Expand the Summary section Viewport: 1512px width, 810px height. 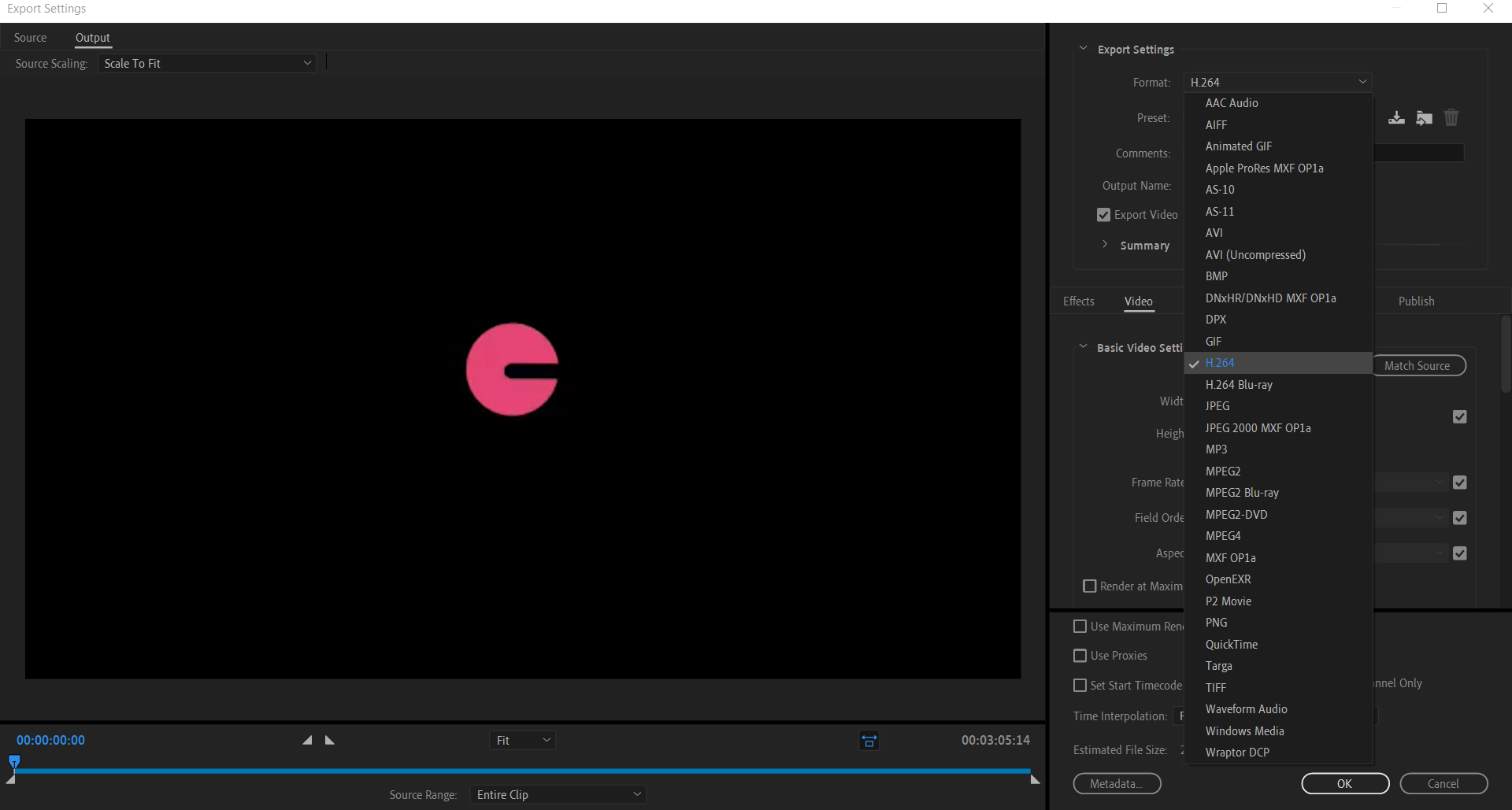(x=1105, y=245)
